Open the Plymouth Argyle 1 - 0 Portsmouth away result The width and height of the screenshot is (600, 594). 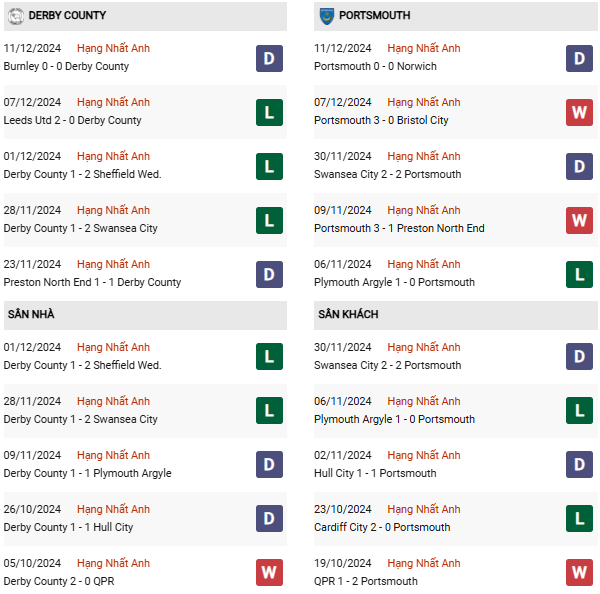pos(394,419)
